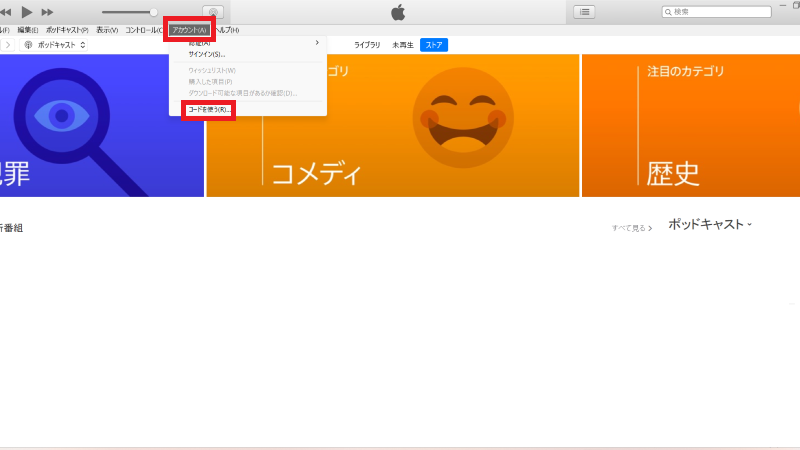Open the コントロール(C) menu
This screenshot has width=800, height=450.
click(x=144, y=30)
